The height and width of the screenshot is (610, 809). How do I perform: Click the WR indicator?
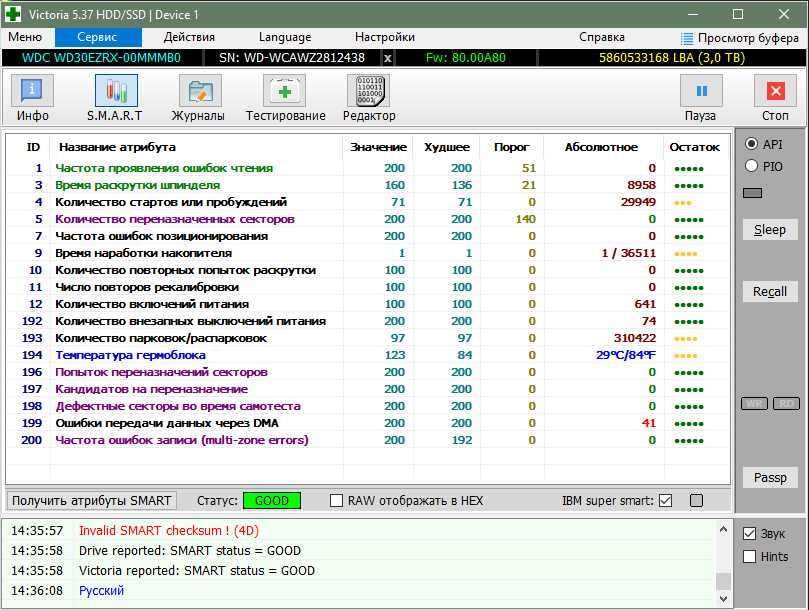click(754, 404)
